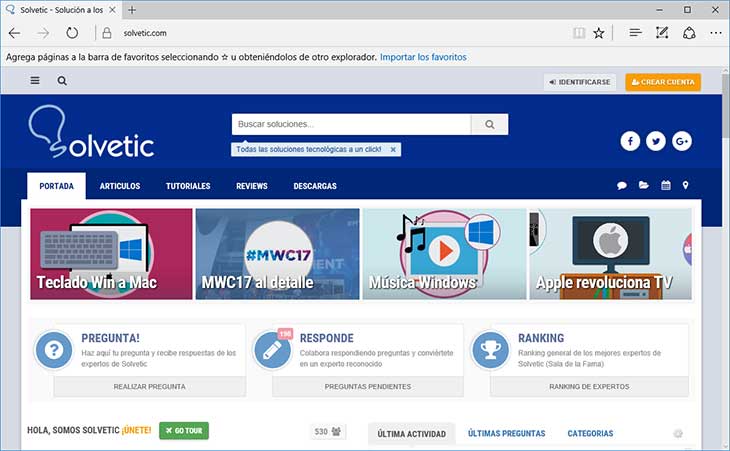The width and height of the screenshot is (730, 451).
Task: Click the question mark circle icon of Pregunta
Action: point(54,350)
